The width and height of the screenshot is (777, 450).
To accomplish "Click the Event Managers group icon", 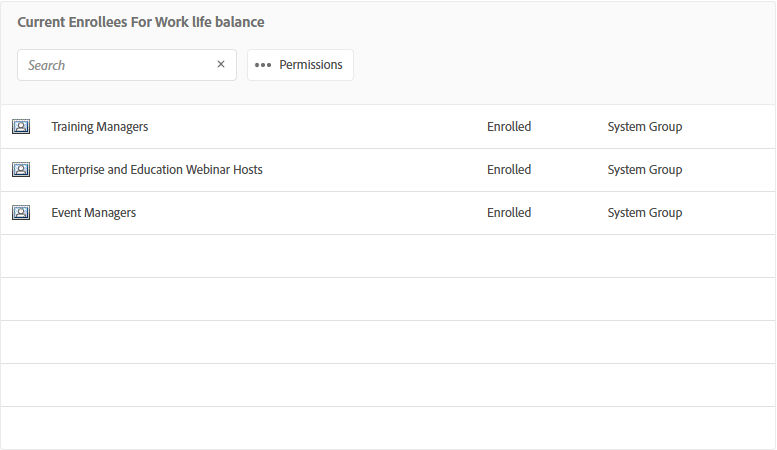I will click(20, 213).
